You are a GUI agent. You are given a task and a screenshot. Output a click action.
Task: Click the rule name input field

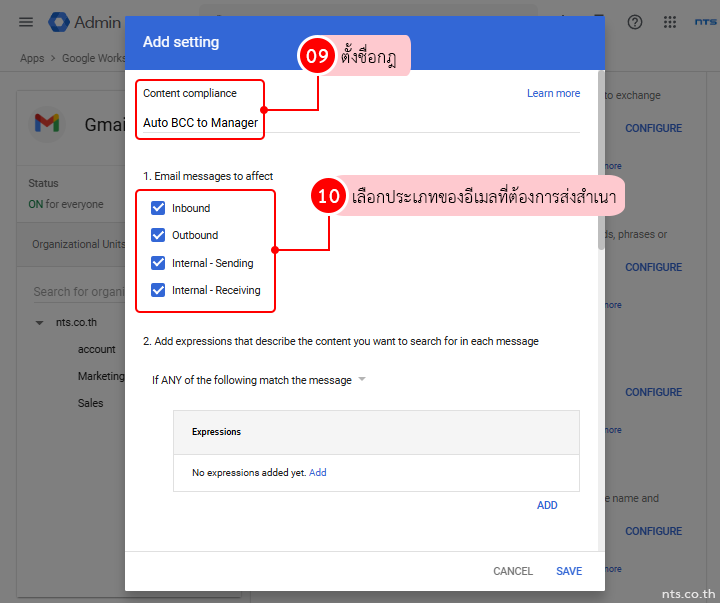(x=360, y=123)
